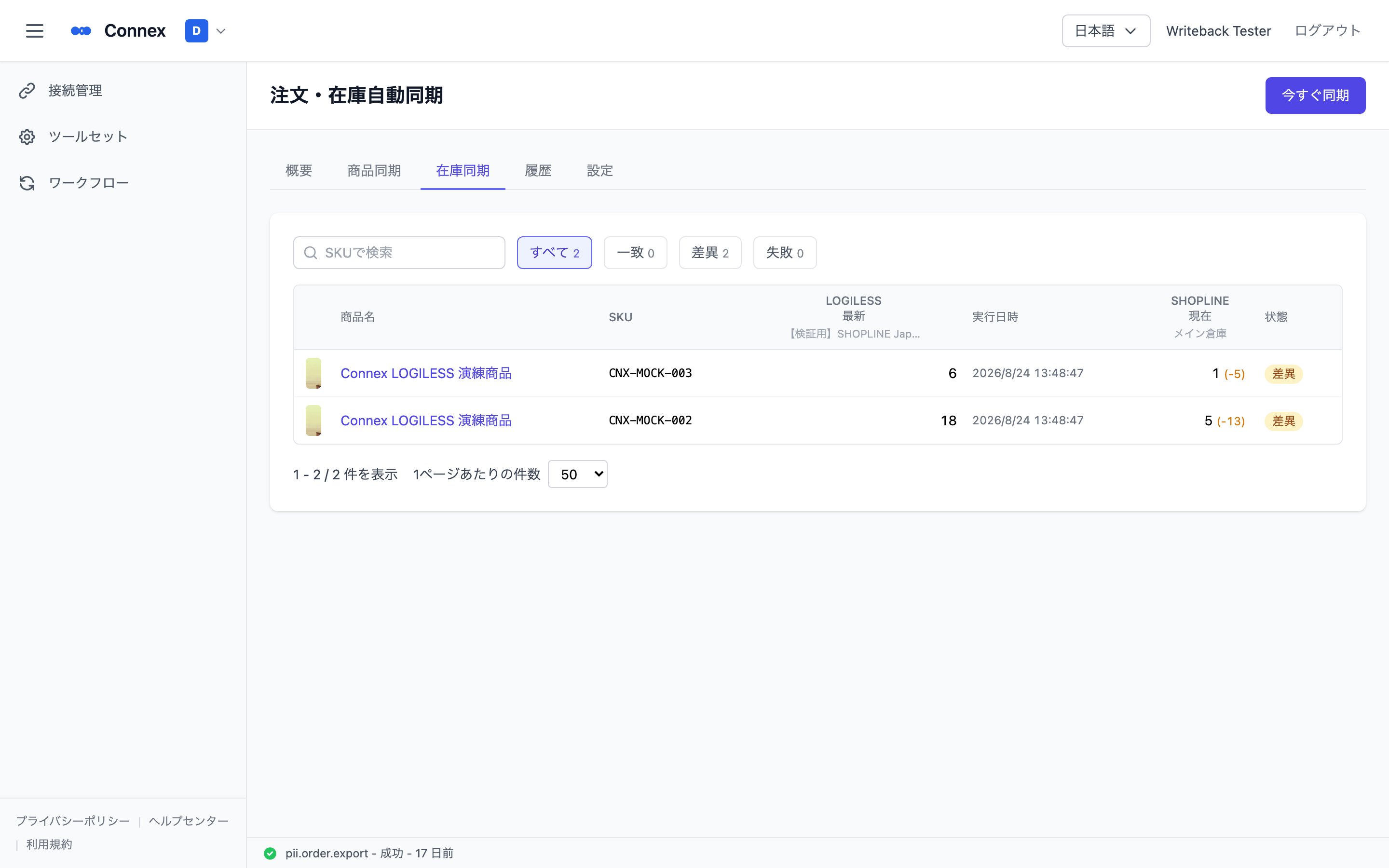This screenshot has height=868, width=1389.
Task: Focus the SKUで検索 search field
Action: point(399,253)
